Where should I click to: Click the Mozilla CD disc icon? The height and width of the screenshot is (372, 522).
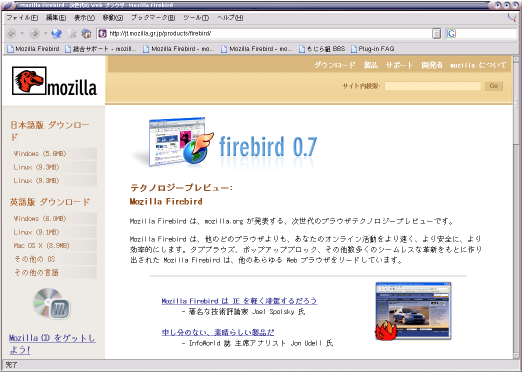(52, 304)
